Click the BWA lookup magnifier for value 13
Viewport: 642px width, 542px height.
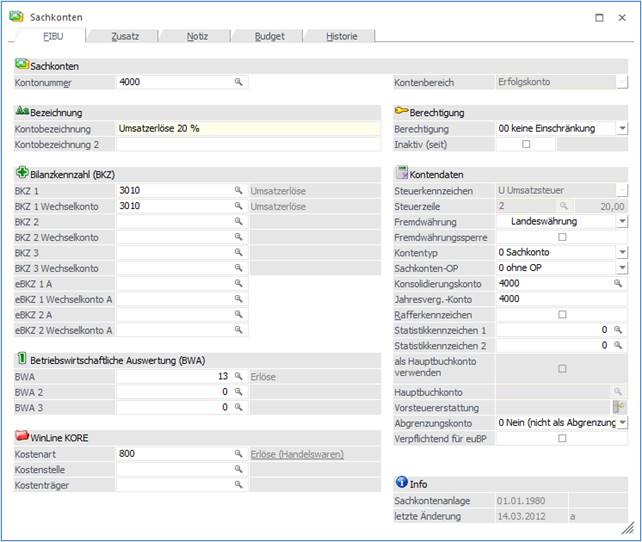pyautogui.click(x=239, y=376)
